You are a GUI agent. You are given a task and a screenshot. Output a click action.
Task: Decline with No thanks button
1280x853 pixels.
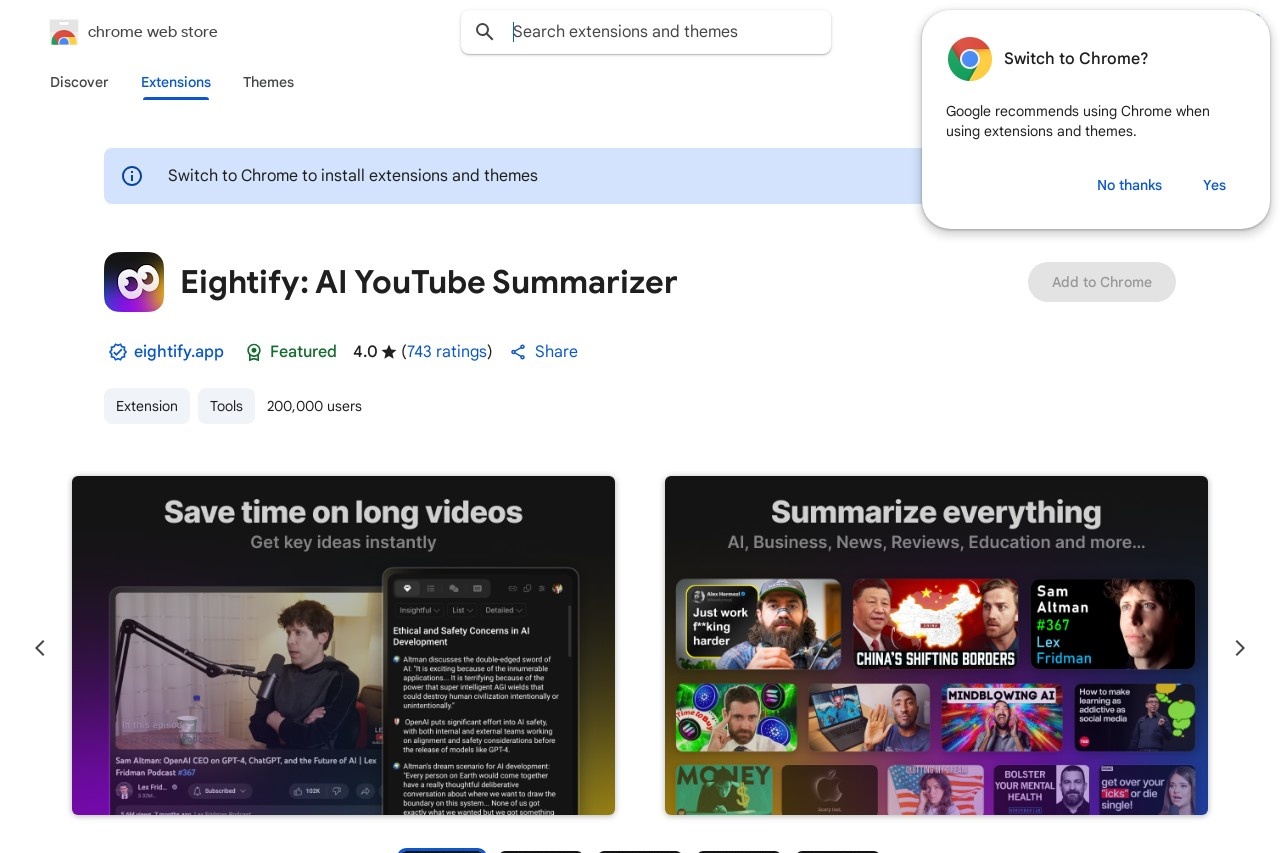(x=1129, y=185)
